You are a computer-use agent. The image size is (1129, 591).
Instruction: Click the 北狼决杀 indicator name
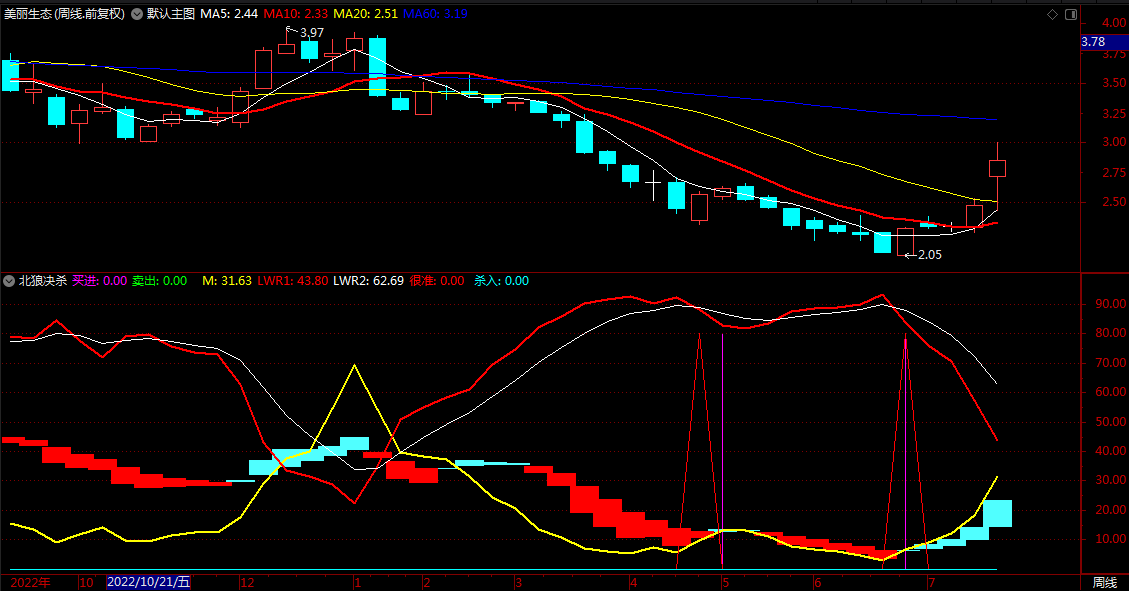pyautogui.click(x=42, y=281)
